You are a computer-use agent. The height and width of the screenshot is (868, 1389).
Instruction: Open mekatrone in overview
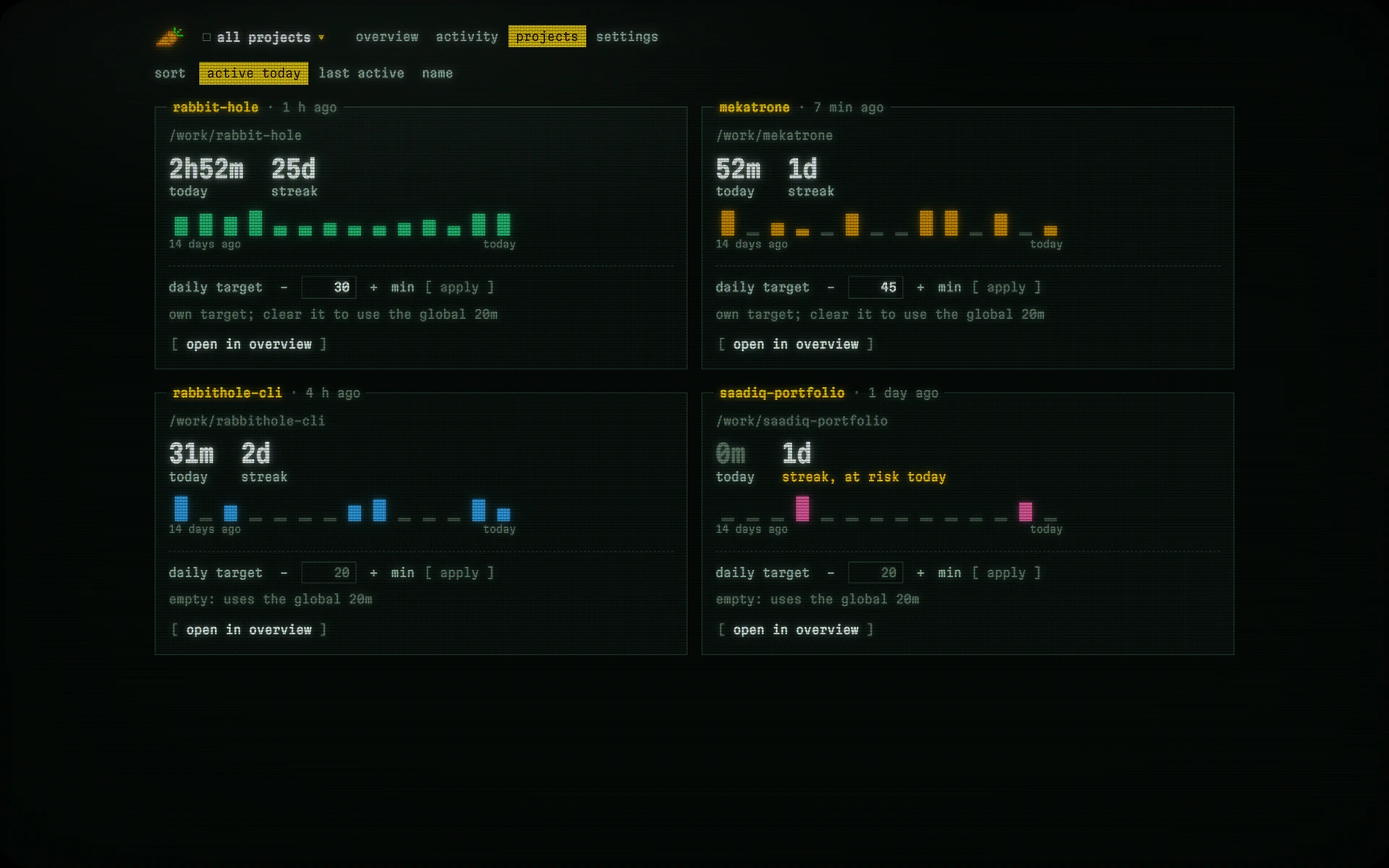tap(796, 344)
